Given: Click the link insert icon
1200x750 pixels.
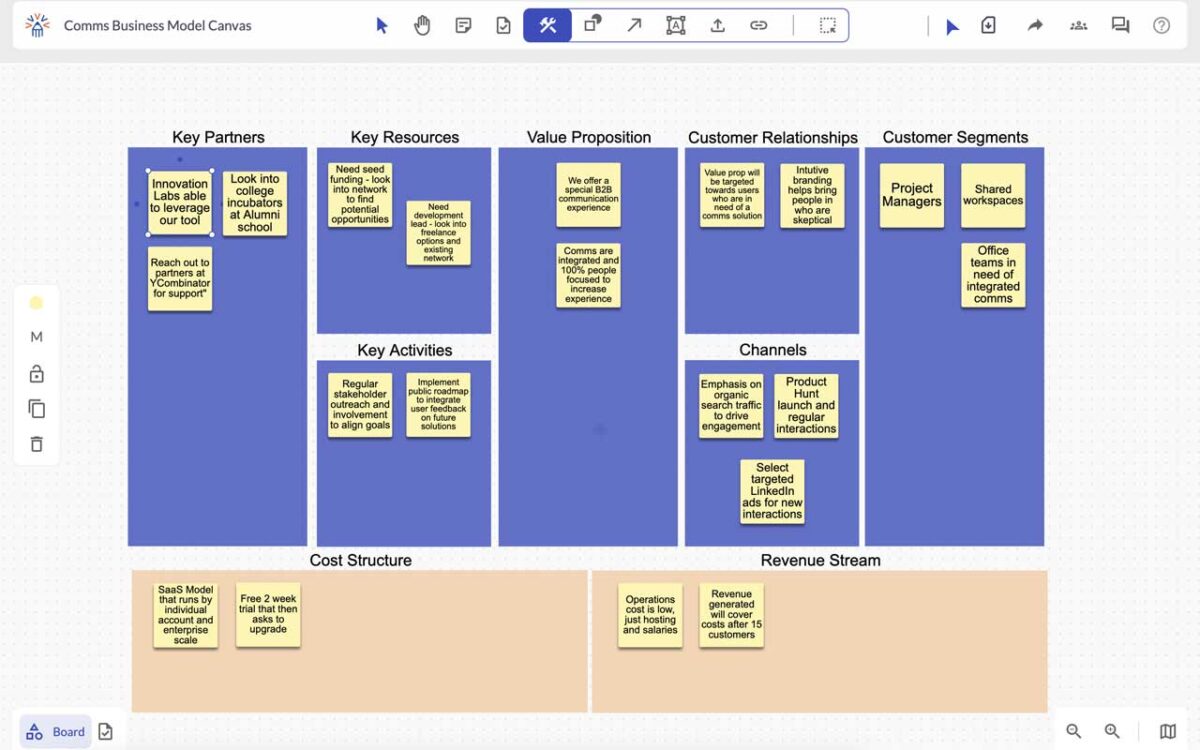Looking at the screenshot, I should [x=759, y=26].
